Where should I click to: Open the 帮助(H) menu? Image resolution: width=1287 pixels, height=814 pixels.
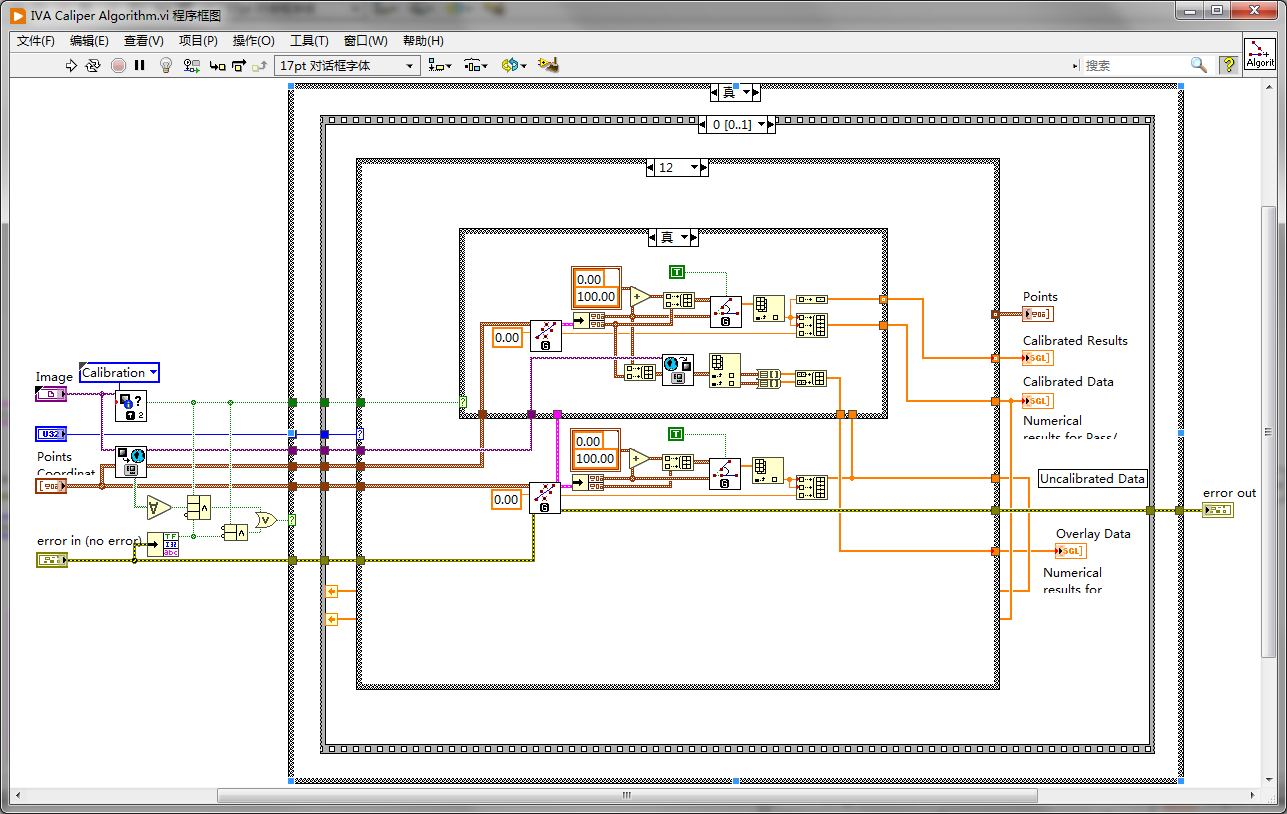[423, 41]
